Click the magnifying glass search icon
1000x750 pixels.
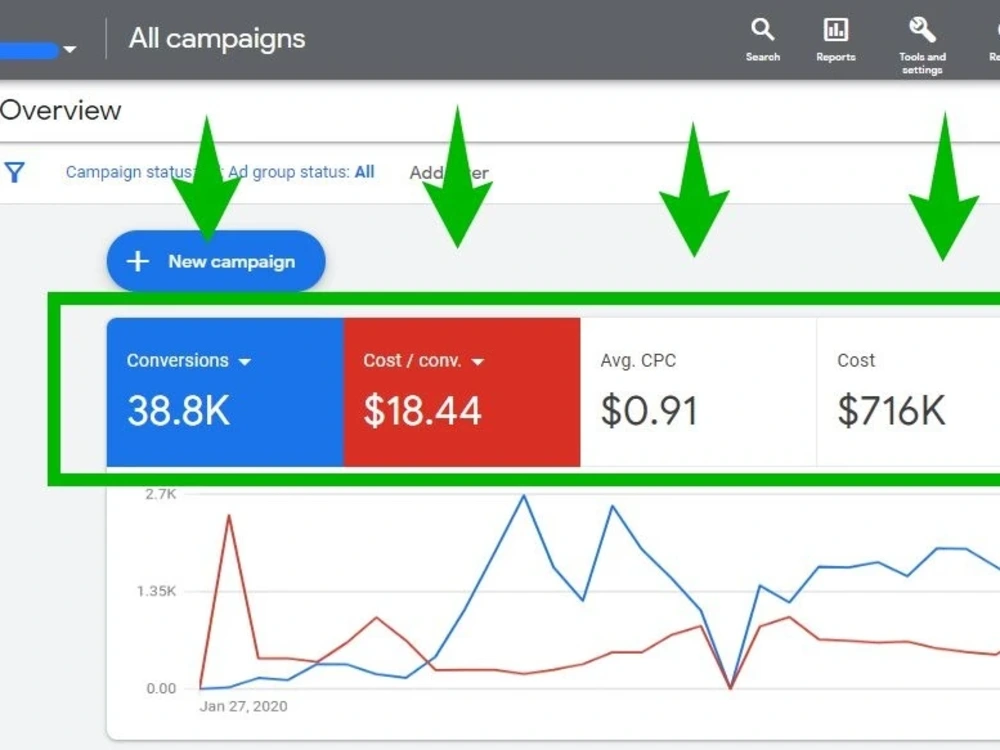[762, 30]
